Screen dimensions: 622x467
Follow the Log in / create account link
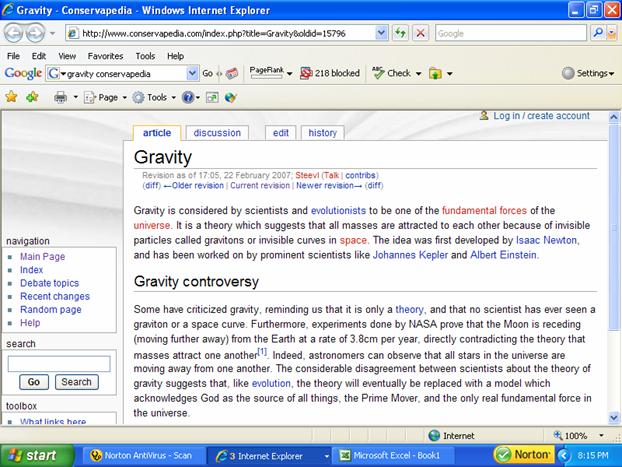coord(541,116)
